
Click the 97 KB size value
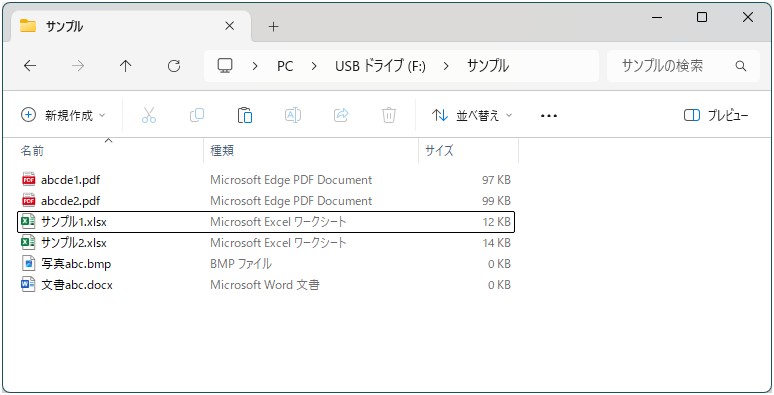tap(496, 180)
